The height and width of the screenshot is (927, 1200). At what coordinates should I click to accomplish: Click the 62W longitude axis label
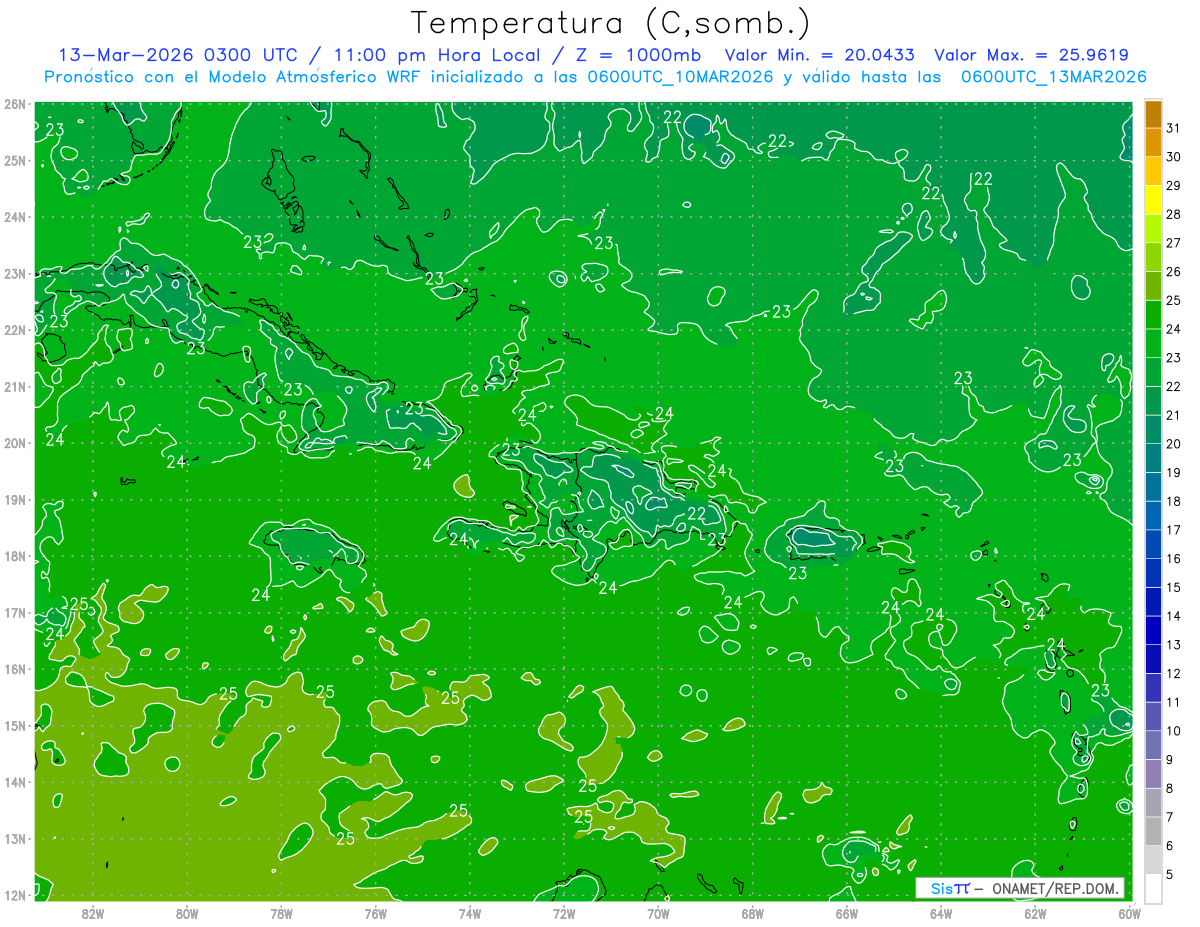click(x=1036, y=913)
